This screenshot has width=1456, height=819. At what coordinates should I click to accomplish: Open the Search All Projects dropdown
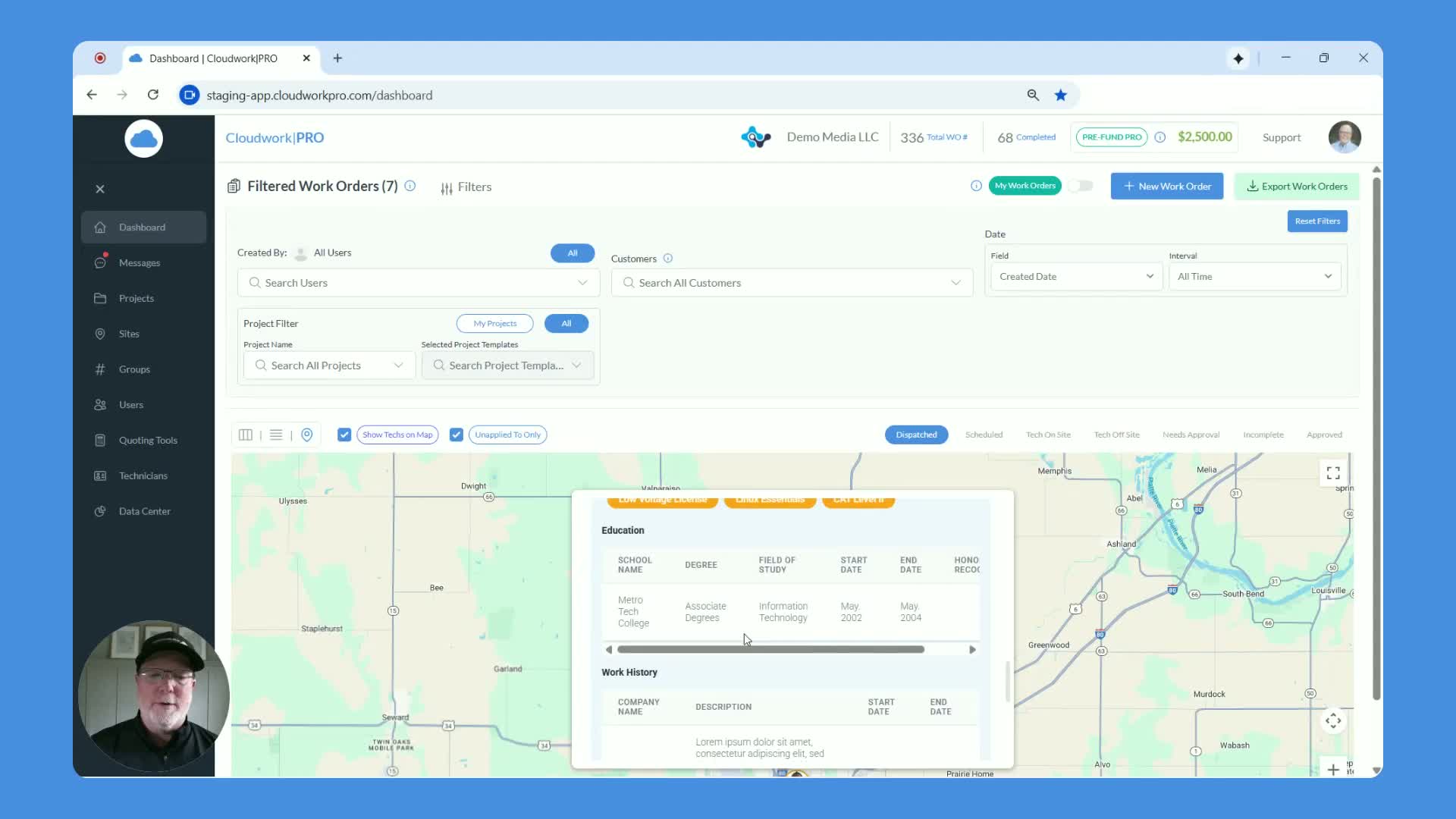click(x=330, y=366)
